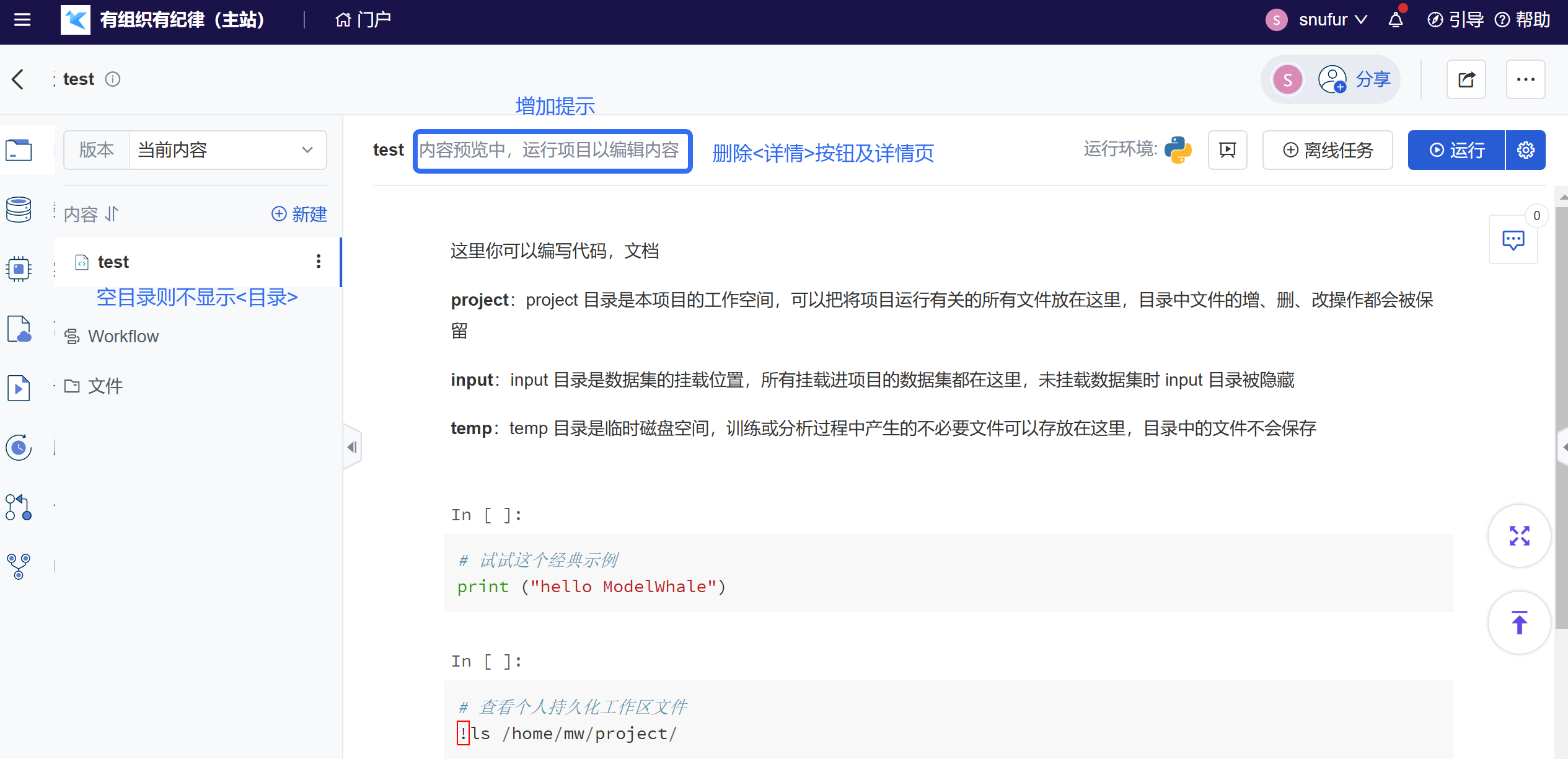
Task: Collapse the left panel using the arrow handle
Action: click(352, 447)
